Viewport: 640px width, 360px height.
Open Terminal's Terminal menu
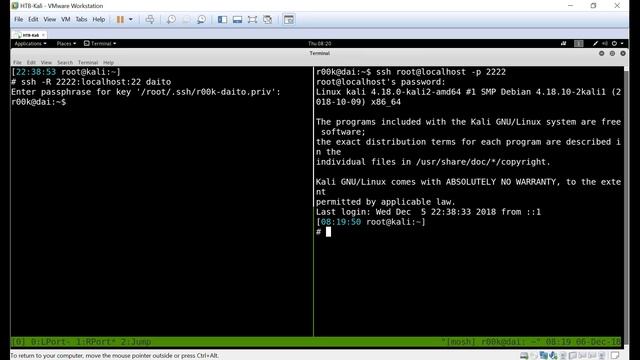point(88,62)
